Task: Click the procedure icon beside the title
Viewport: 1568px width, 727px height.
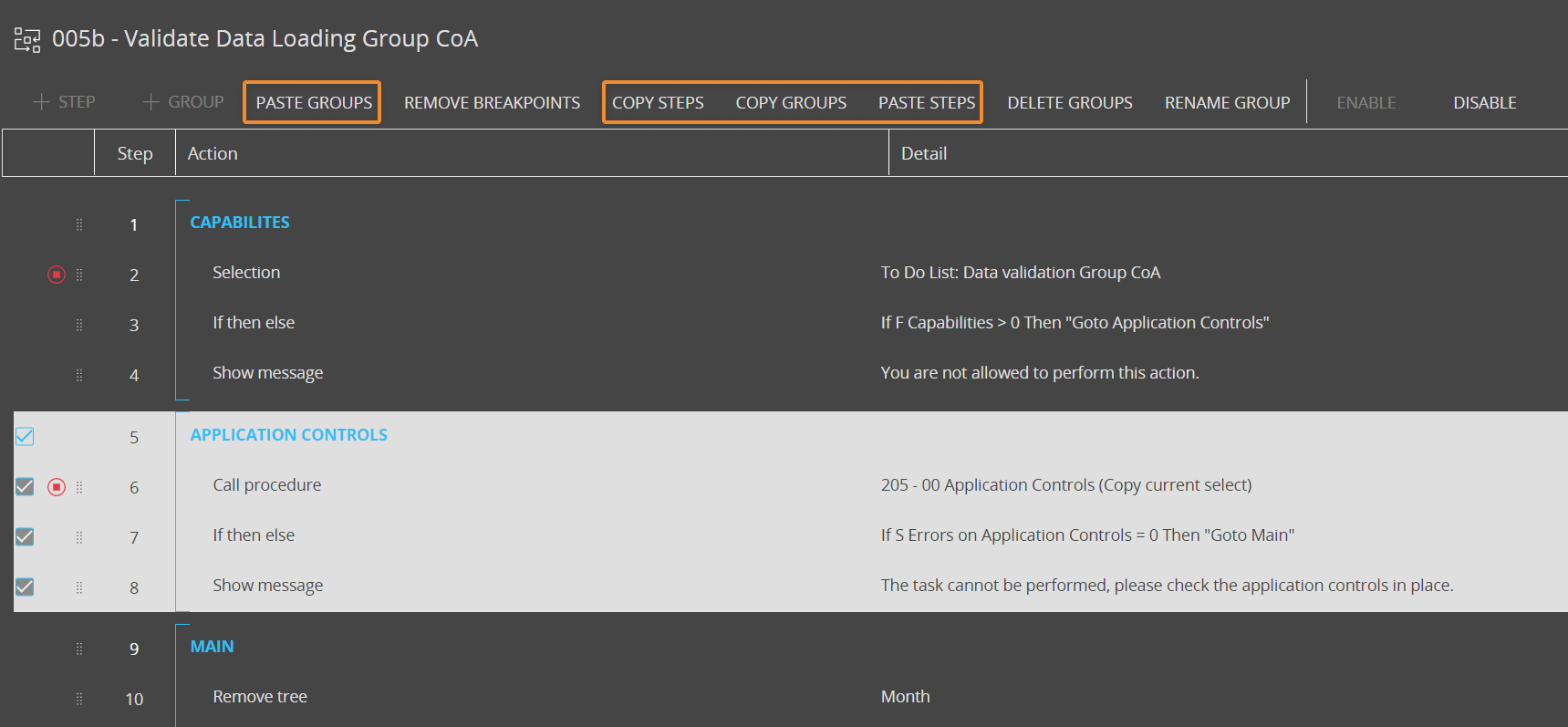Action: (27, 39)
